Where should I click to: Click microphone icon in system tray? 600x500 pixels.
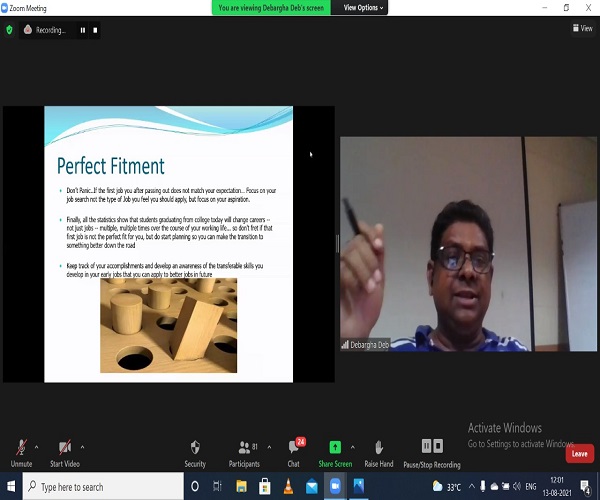click(483, 486)
